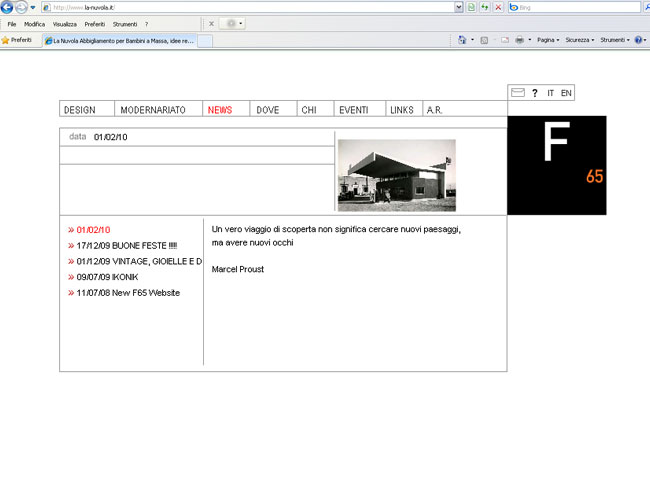
Task: Click the data value 01/02/10 in header
Action: tap(110, 137)
